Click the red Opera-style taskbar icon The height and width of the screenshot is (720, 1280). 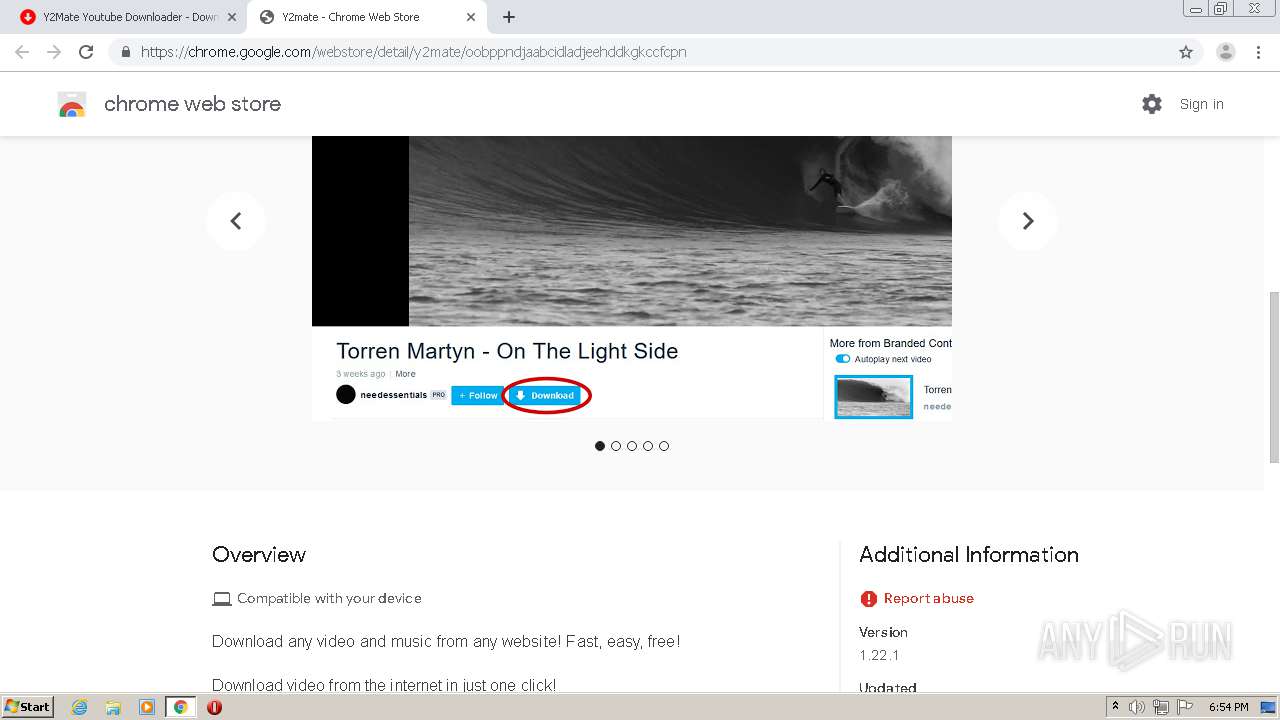point(214,707)
